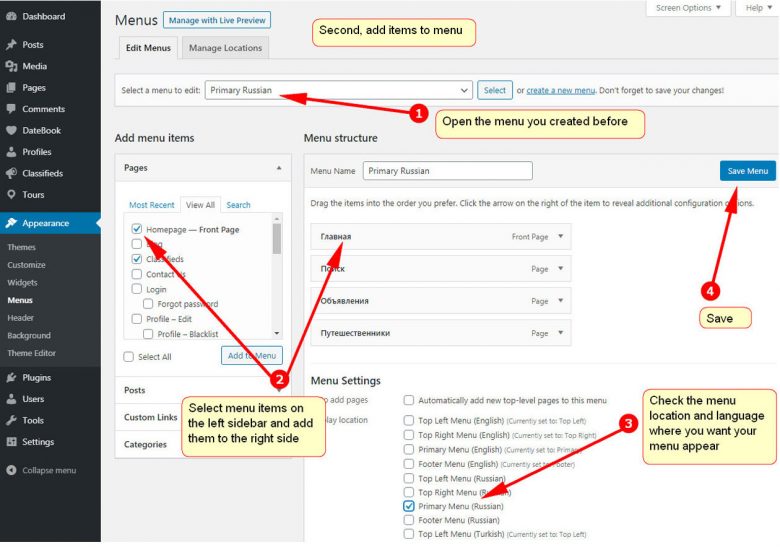
Task: Enable Footer Menu (Russian) location checkbox
Action: [x=409, y=520]
